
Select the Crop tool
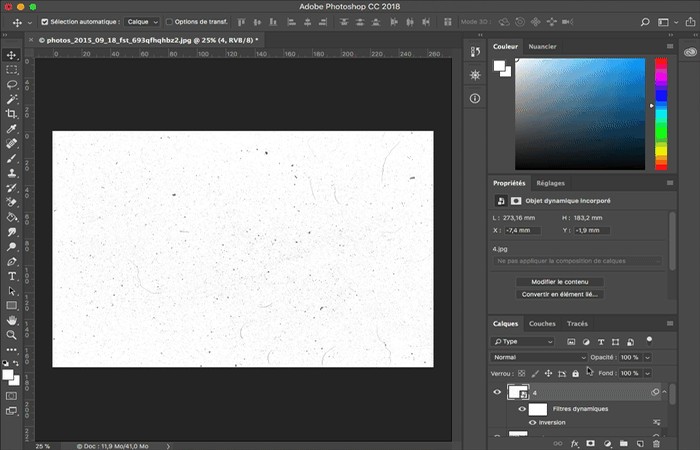12,114
